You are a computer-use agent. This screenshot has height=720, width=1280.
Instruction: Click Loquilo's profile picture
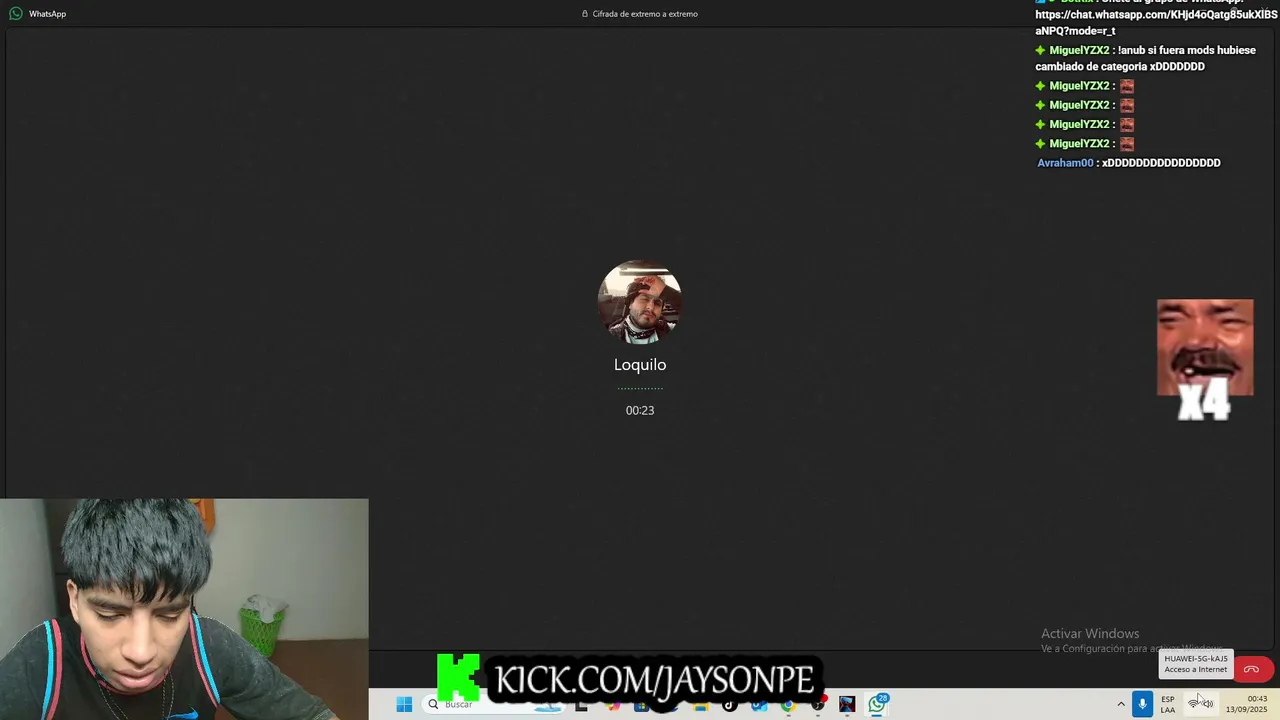point(640,302)
